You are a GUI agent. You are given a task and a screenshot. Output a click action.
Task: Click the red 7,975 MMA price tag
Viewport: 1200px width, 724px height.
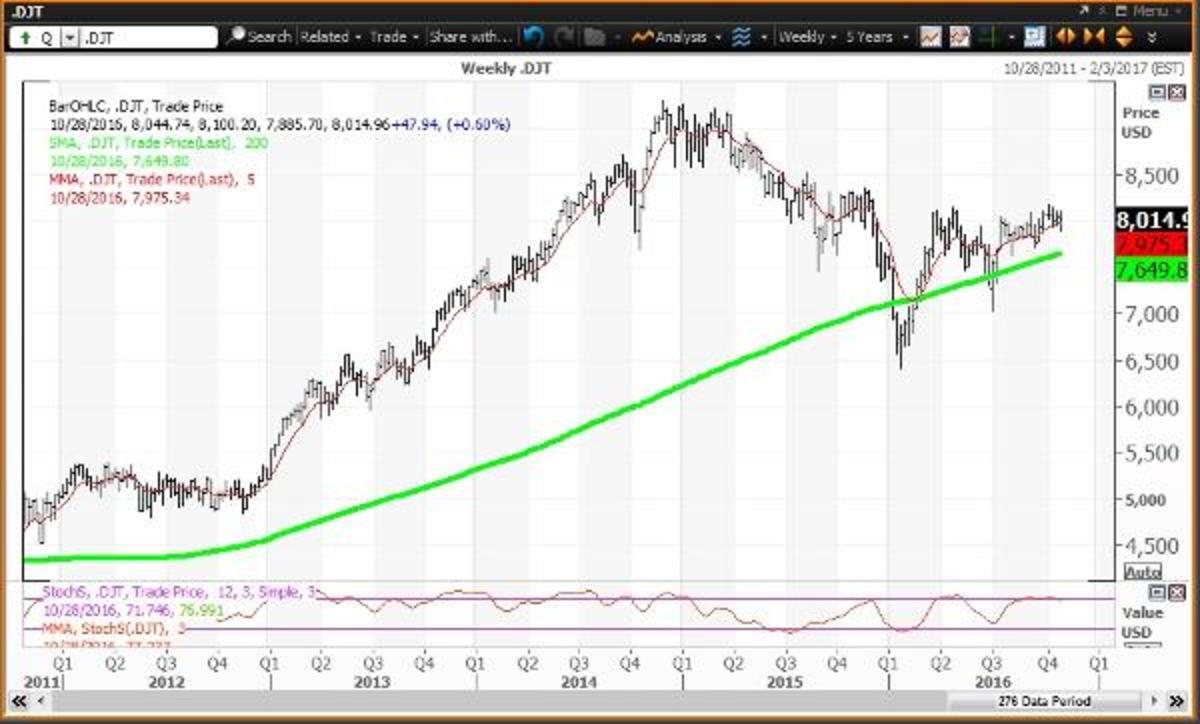pos(1151,246)
